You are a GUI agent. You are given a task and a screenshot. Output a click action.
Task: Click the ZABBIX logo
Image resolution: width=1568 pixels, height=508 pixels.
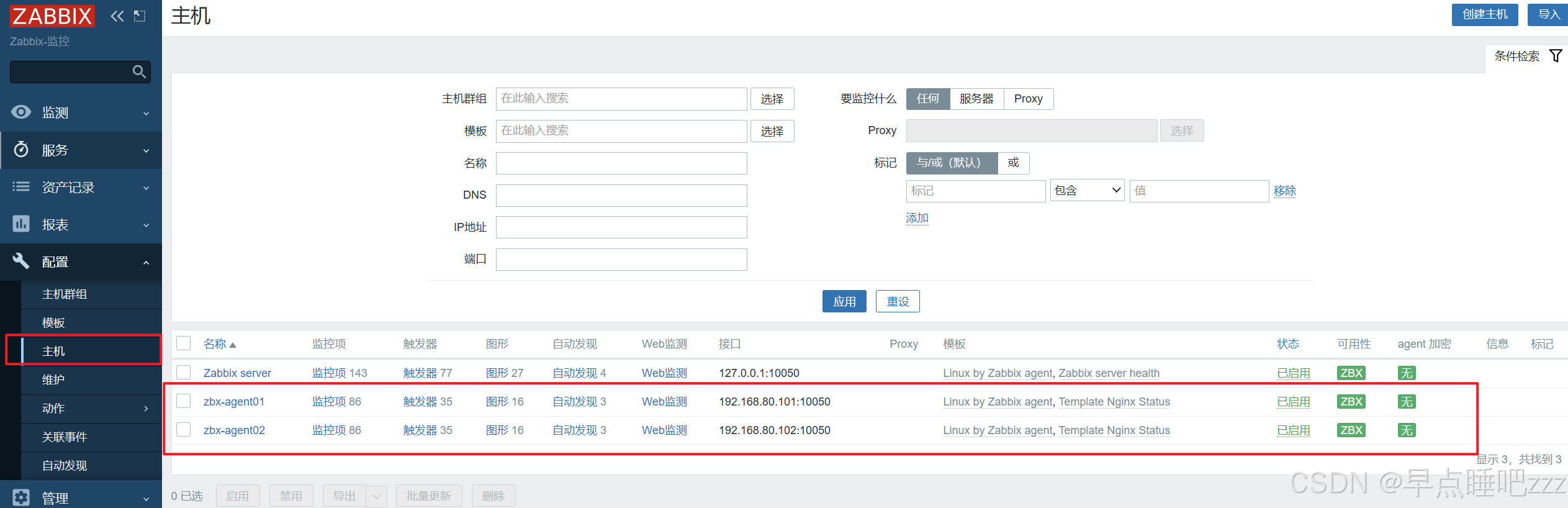[52, 16]
